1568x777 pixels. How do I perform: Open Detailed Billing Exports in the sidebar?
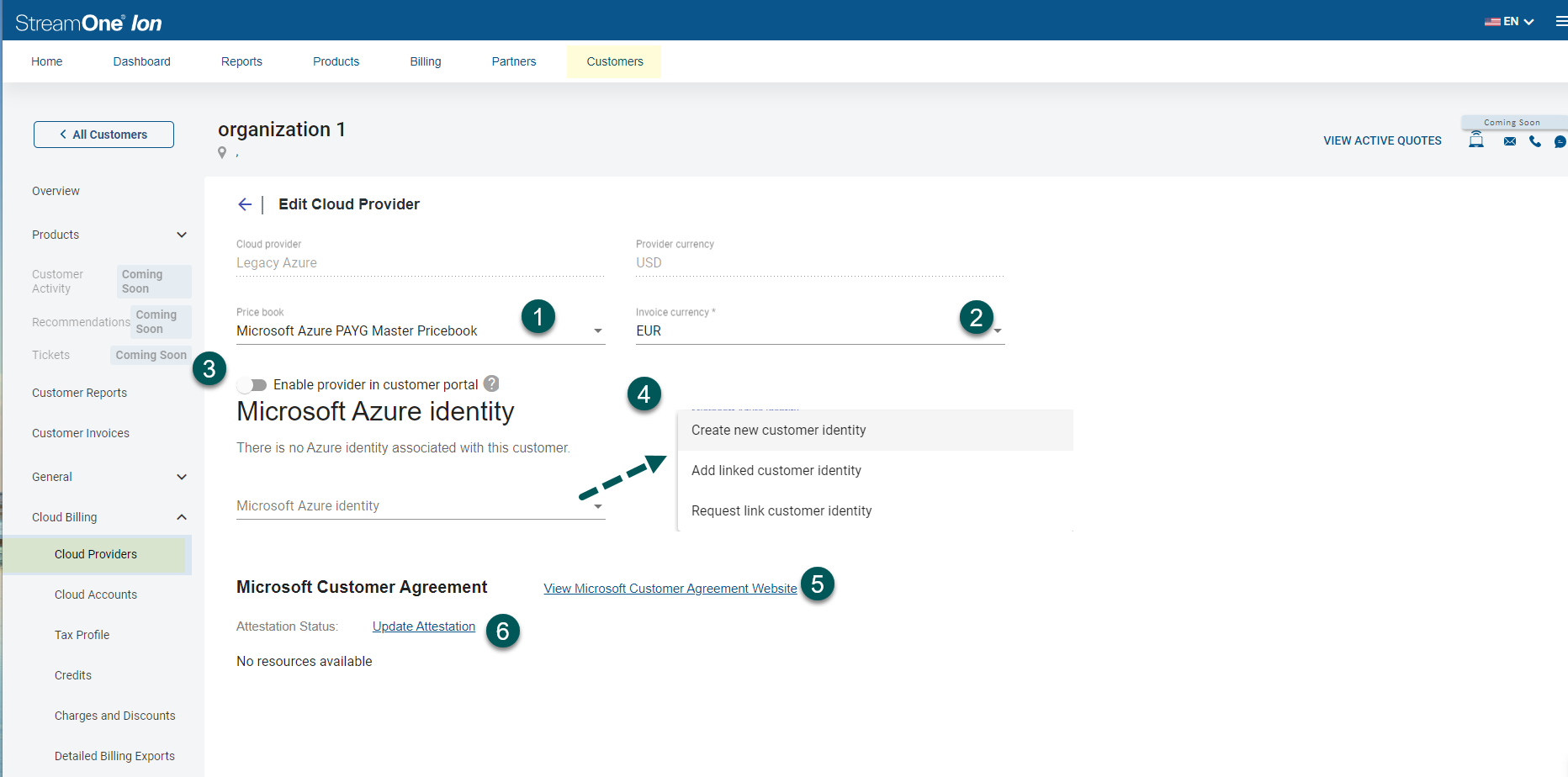[115, 756]
